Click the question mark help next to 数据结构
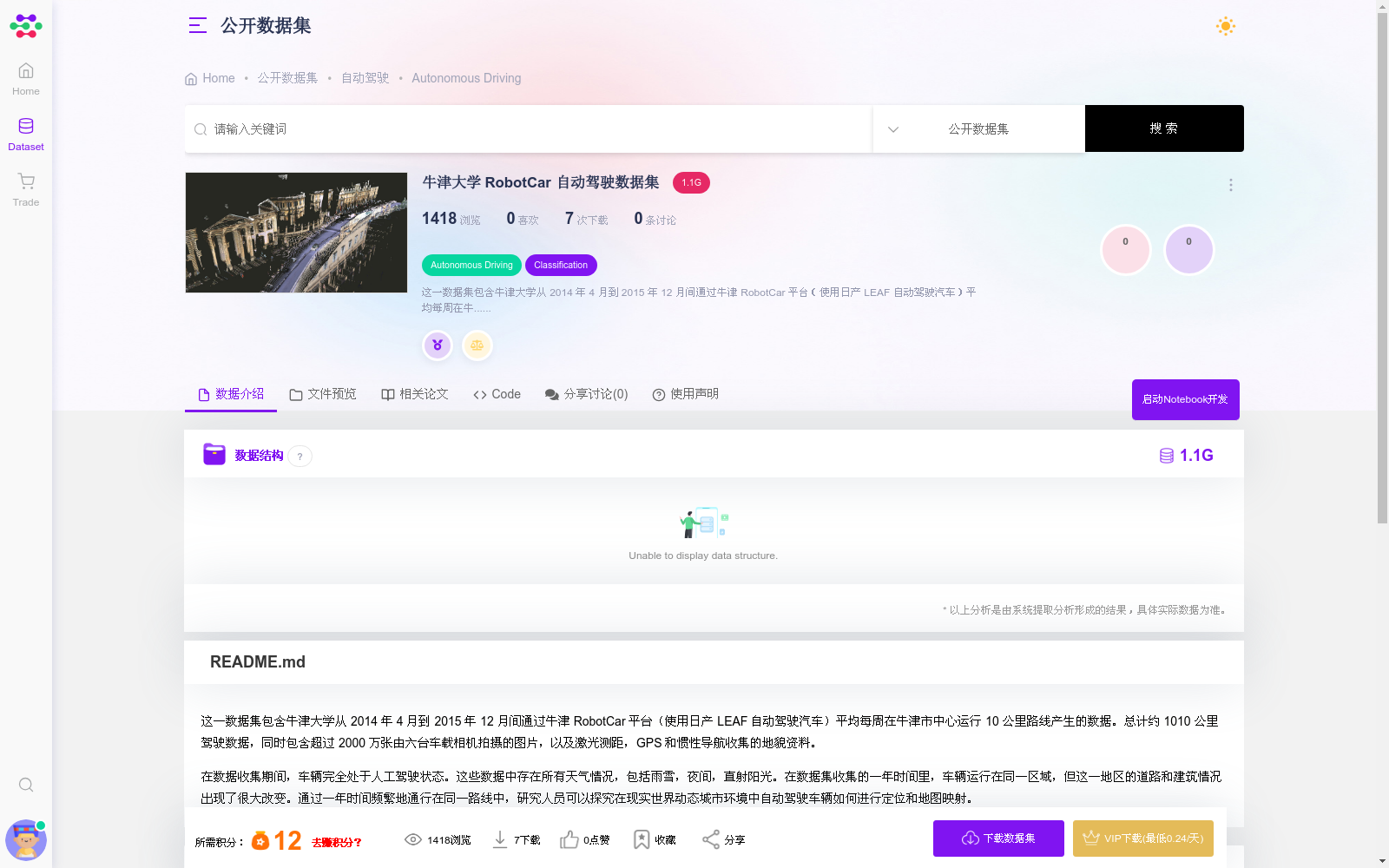 point(300,457)
